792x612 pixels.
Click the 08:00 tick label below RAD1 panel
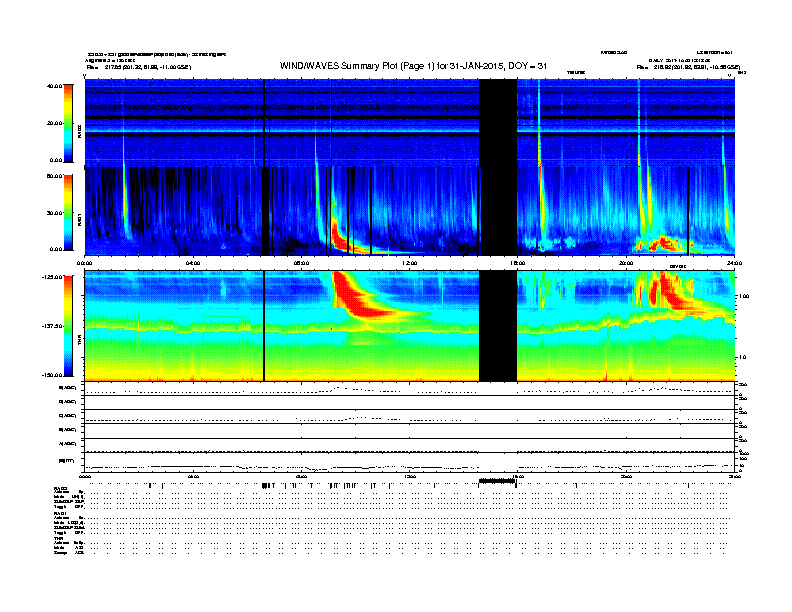(x=301, y=263)
